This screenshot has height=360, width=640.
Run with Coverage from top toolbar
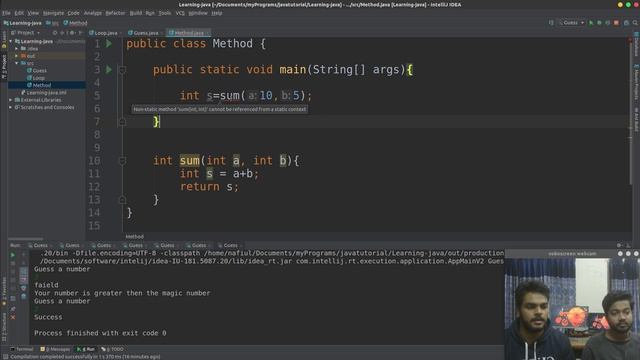[x=608, y=23]
